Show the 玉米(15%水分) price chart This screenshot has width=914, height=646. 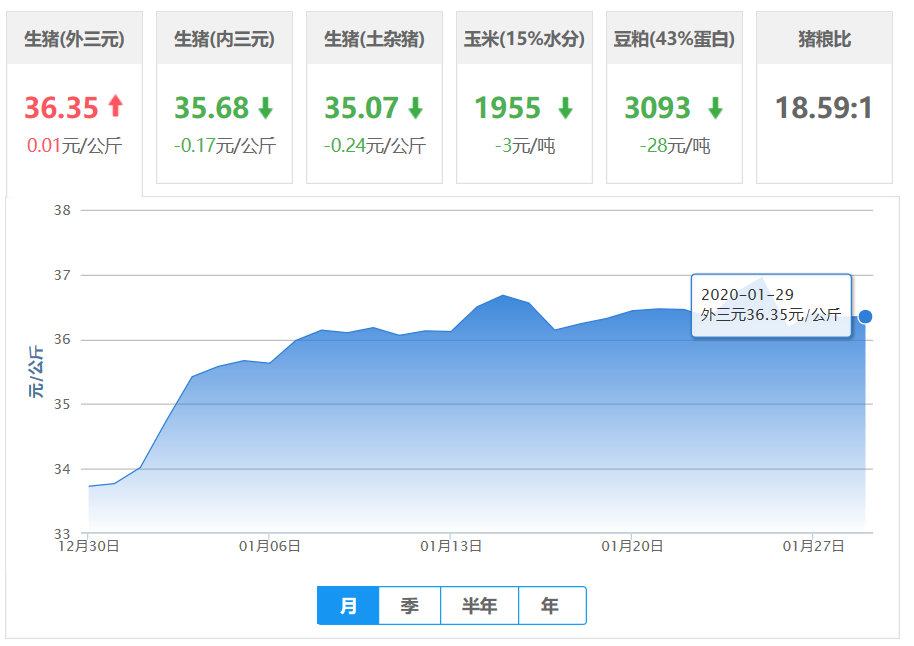[x=524, y=39]
